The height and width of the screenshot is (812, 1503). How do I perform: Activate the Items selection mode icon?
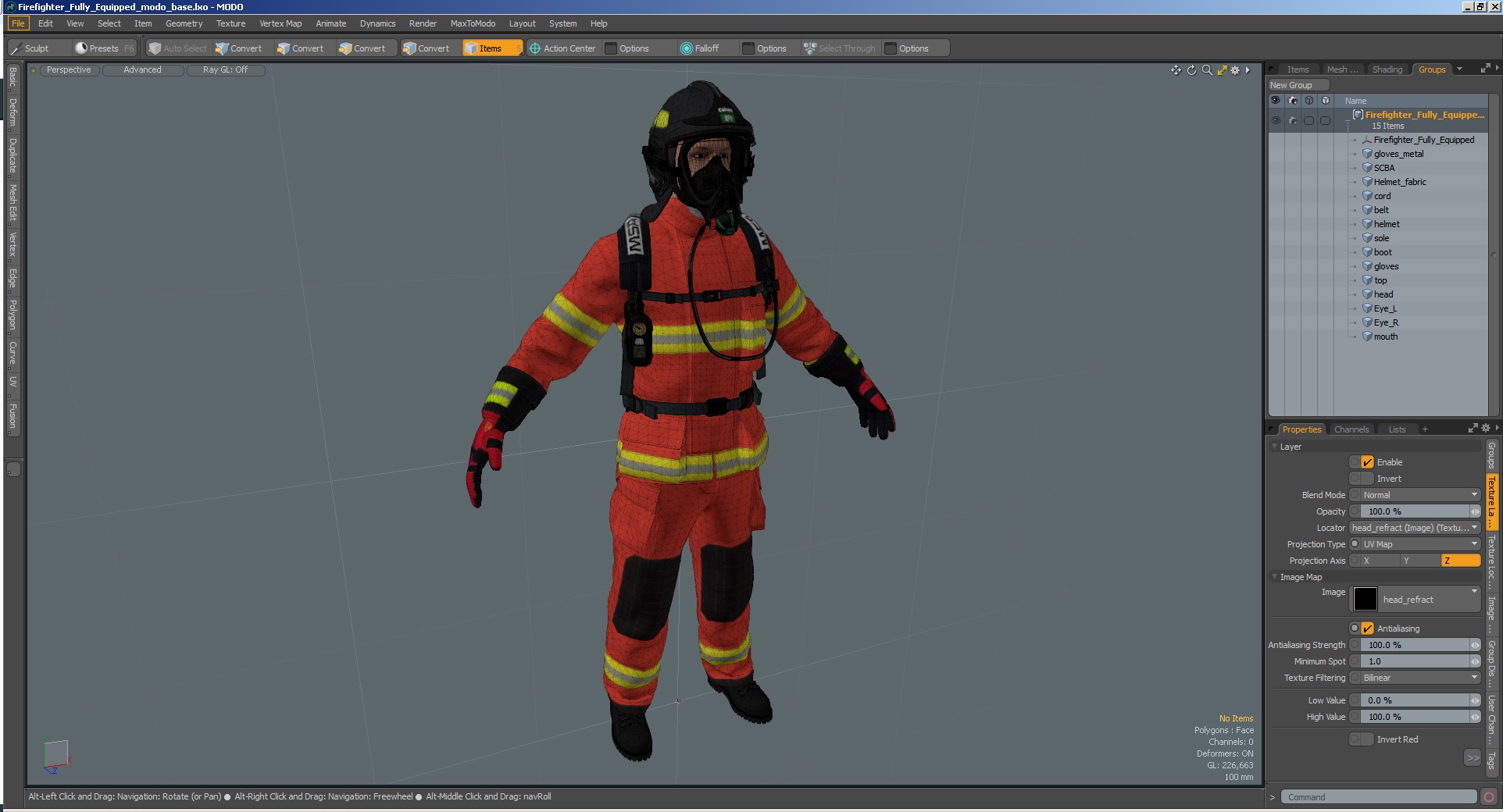point(471,48)
